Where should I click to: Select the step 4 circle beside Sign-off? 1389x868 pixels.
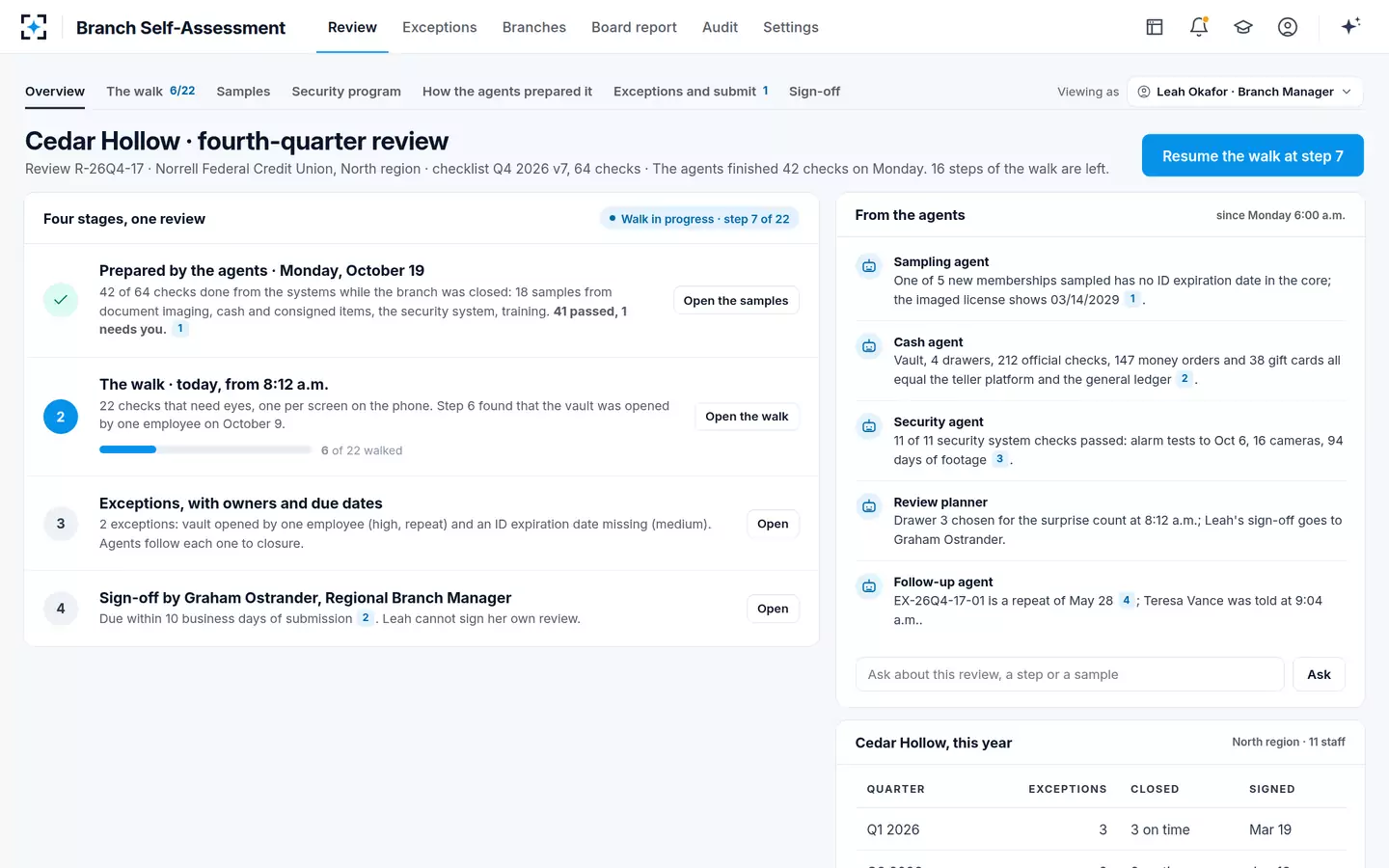[61, 609]
